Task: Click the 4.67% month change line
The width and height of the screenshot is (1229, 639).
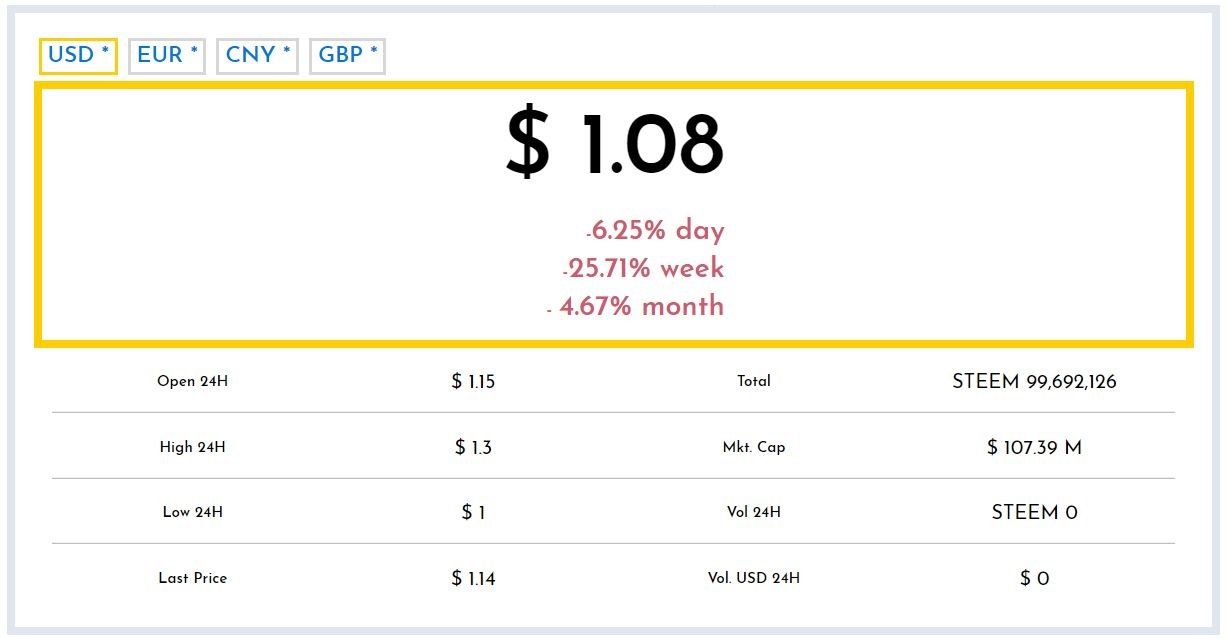Action: (x=640, y=306)
